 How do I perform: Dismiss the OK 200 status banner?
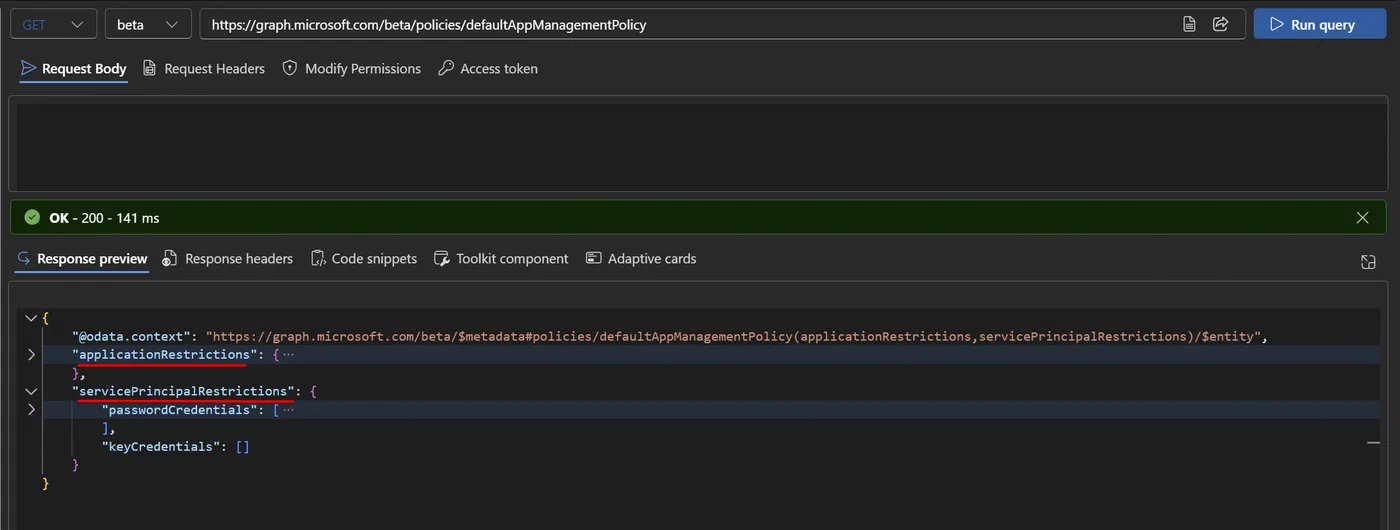pyautogui.click(x=1362, y=217)
